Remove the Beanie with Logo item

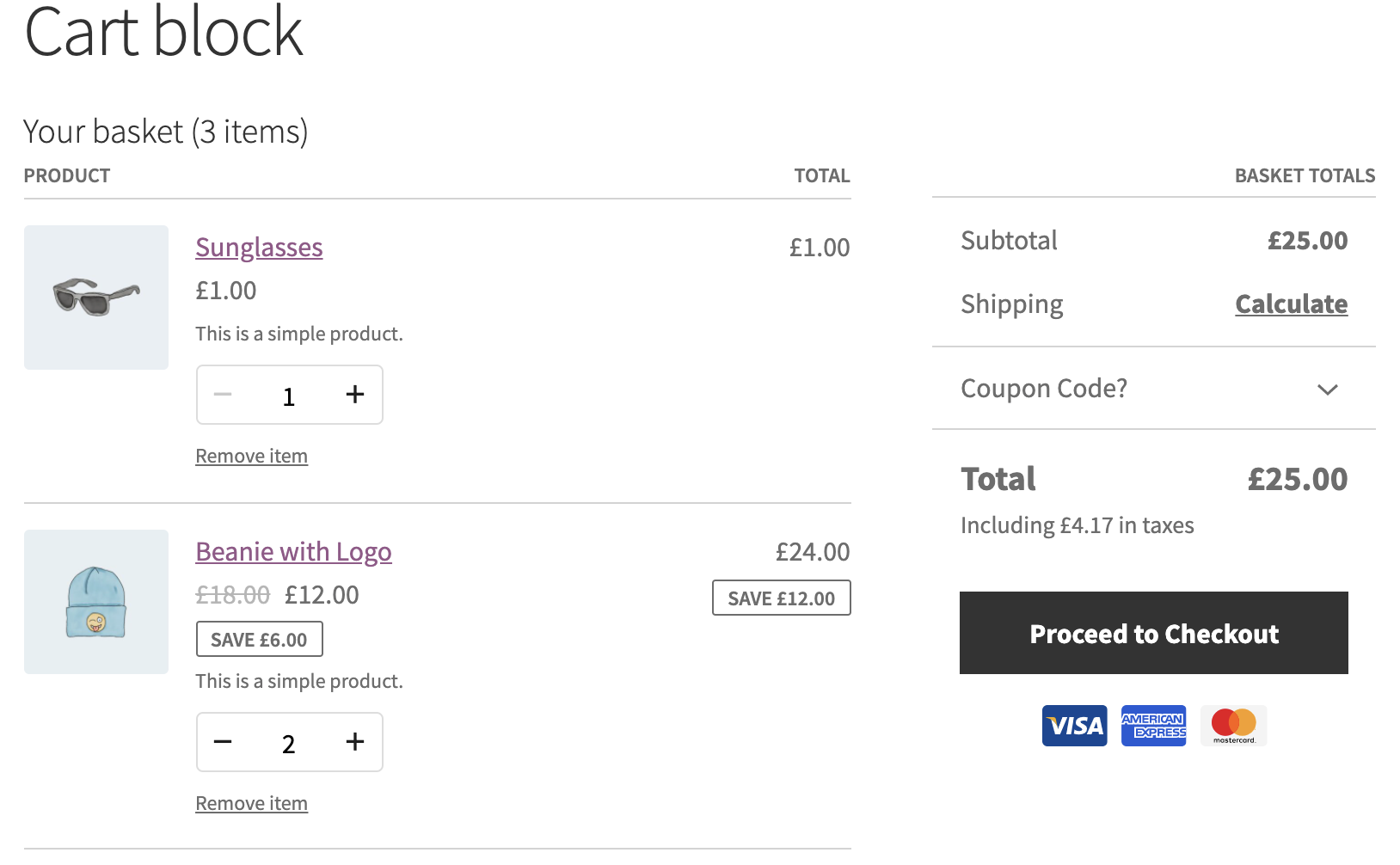pyautogui.click(x=251, y=802)
